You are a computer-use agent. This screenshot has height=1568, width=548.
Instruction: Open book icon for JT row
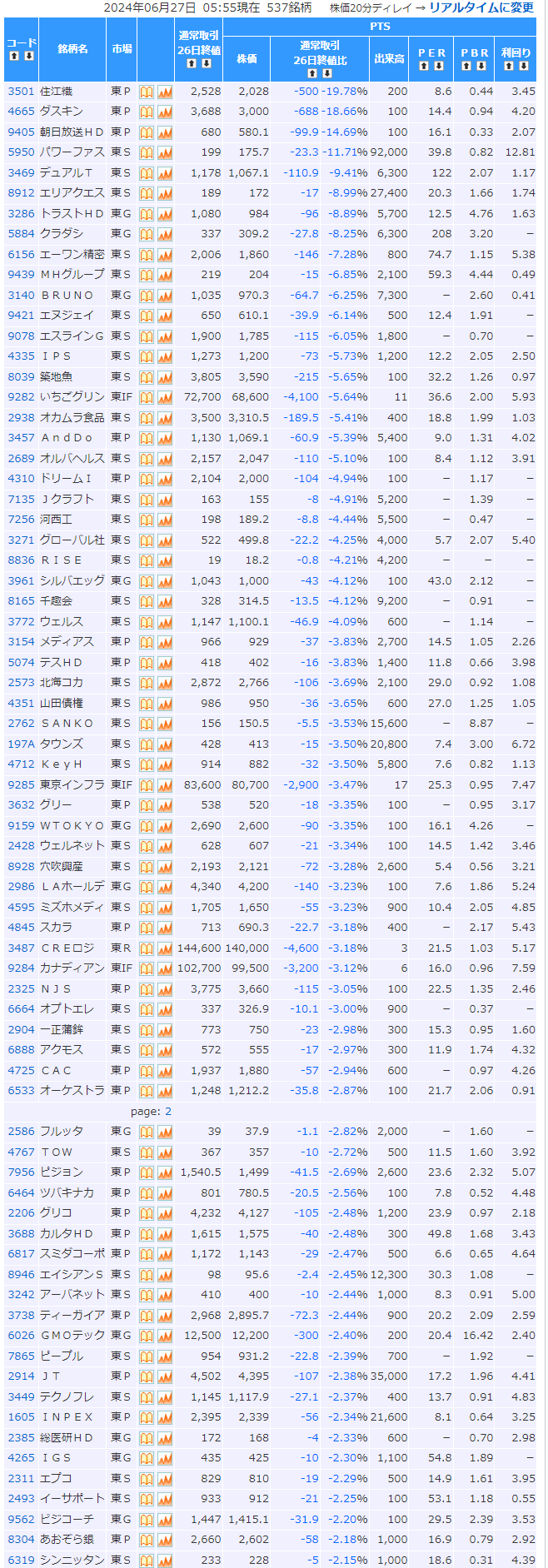tap(147, 1376)
